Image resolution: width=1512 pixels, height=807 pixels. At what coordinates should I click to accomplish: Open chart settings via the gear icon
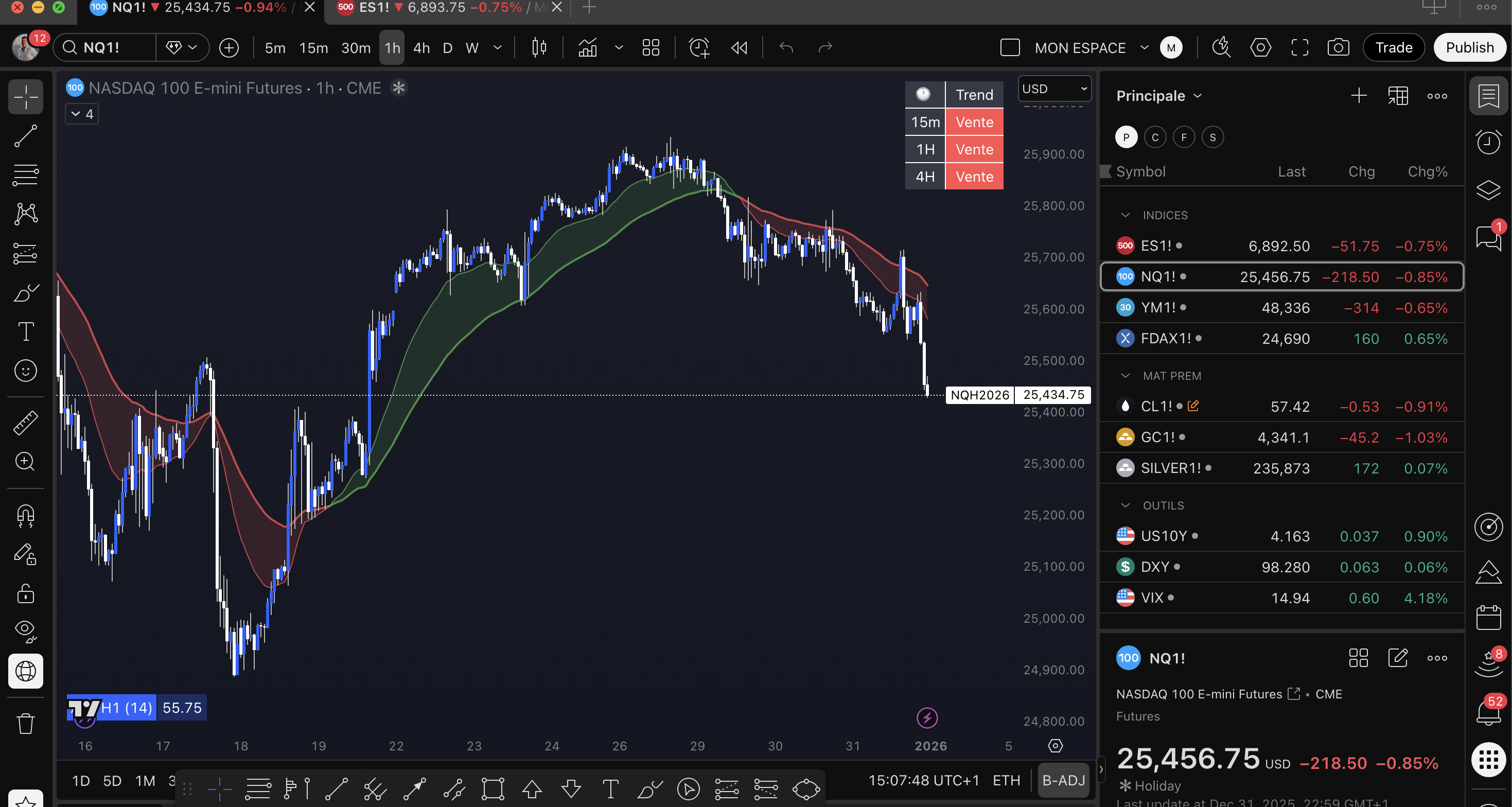pyautogui.click(x=1260, y=47)
